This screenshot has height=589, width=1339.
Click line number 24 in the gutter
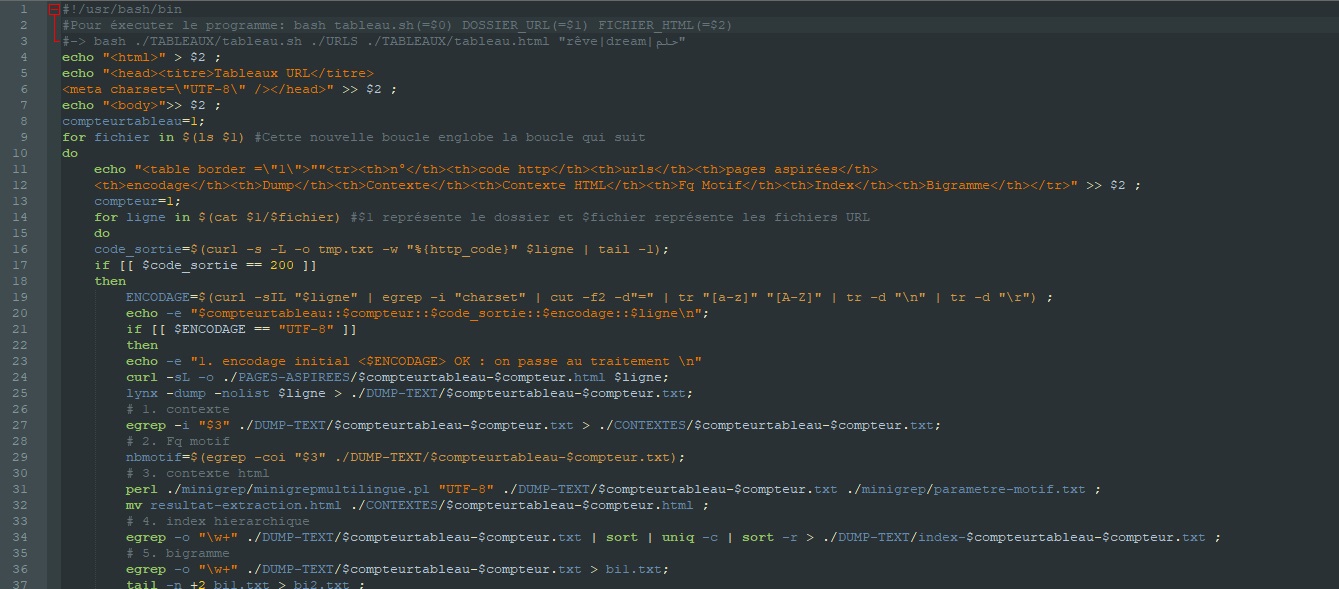[x=22, y=377]
